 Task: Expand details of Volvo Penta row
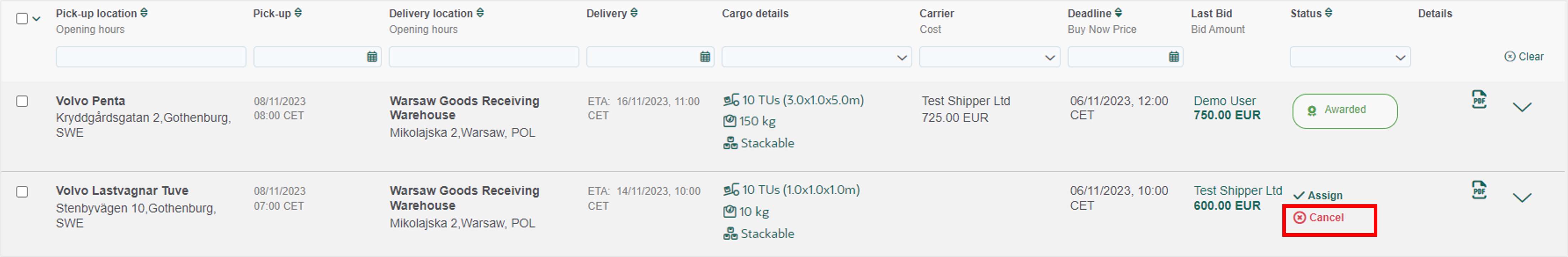[1522, 107]
